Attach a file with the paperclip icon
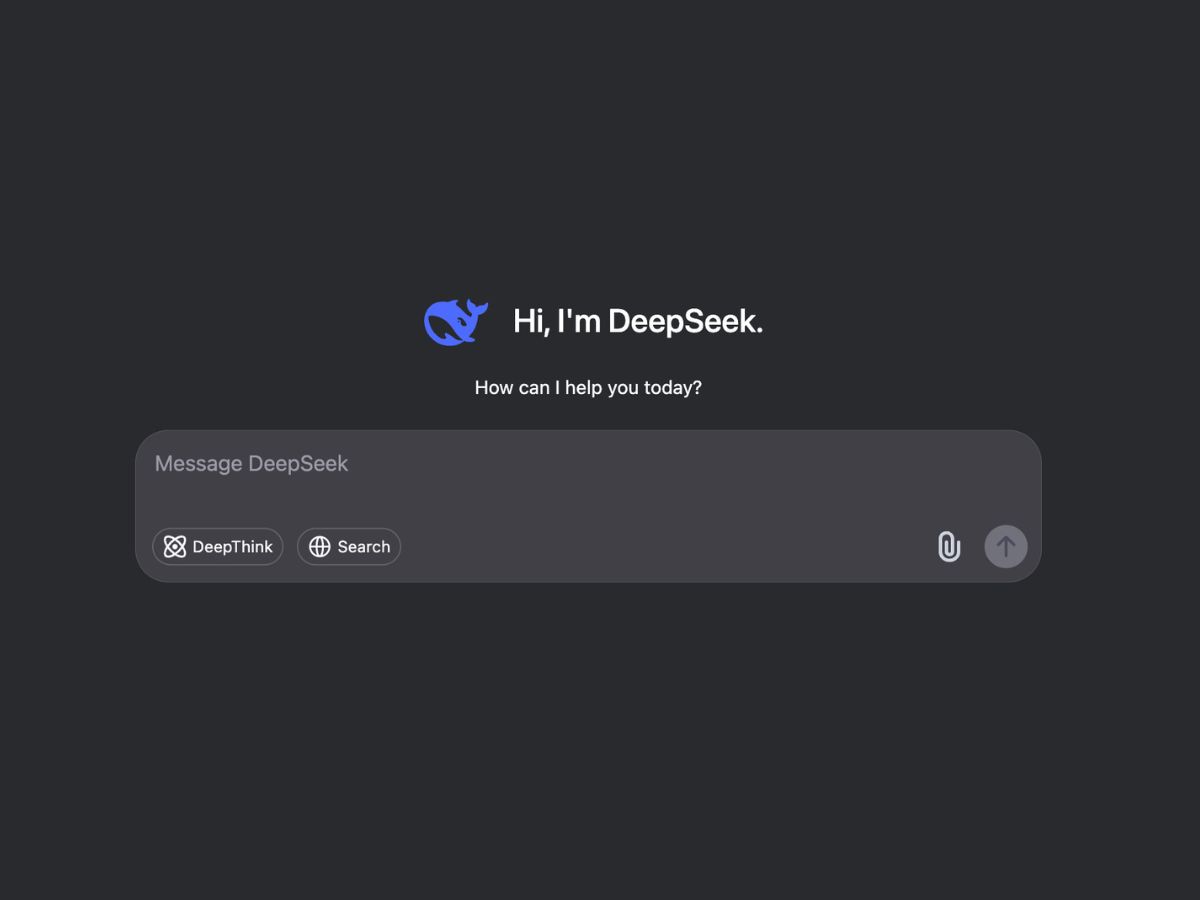This screenshot has width=1200, height=900. click(949, 547)
